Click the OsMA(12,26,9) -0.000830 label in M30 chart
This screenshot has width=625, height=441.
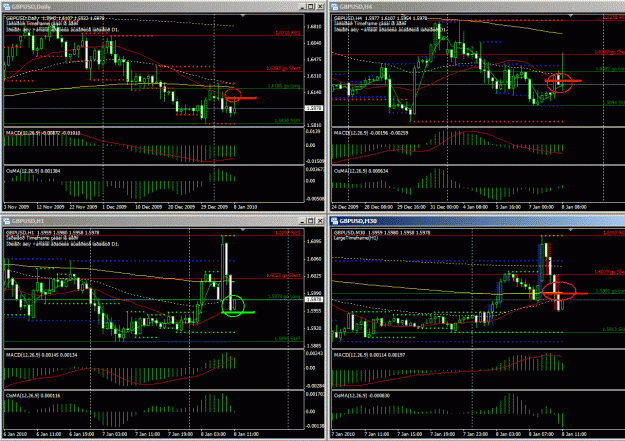click(x=362, y=396)
